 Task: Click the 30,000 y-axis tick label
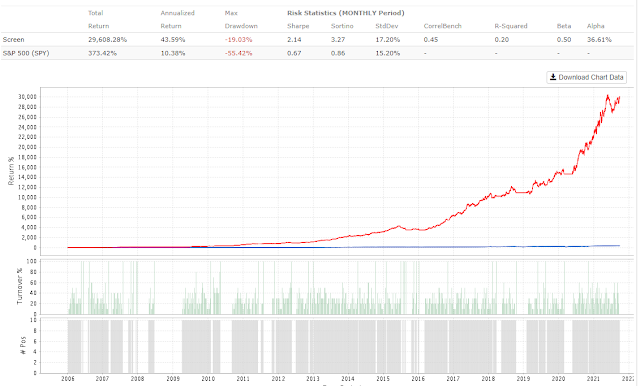click(27, 97)
